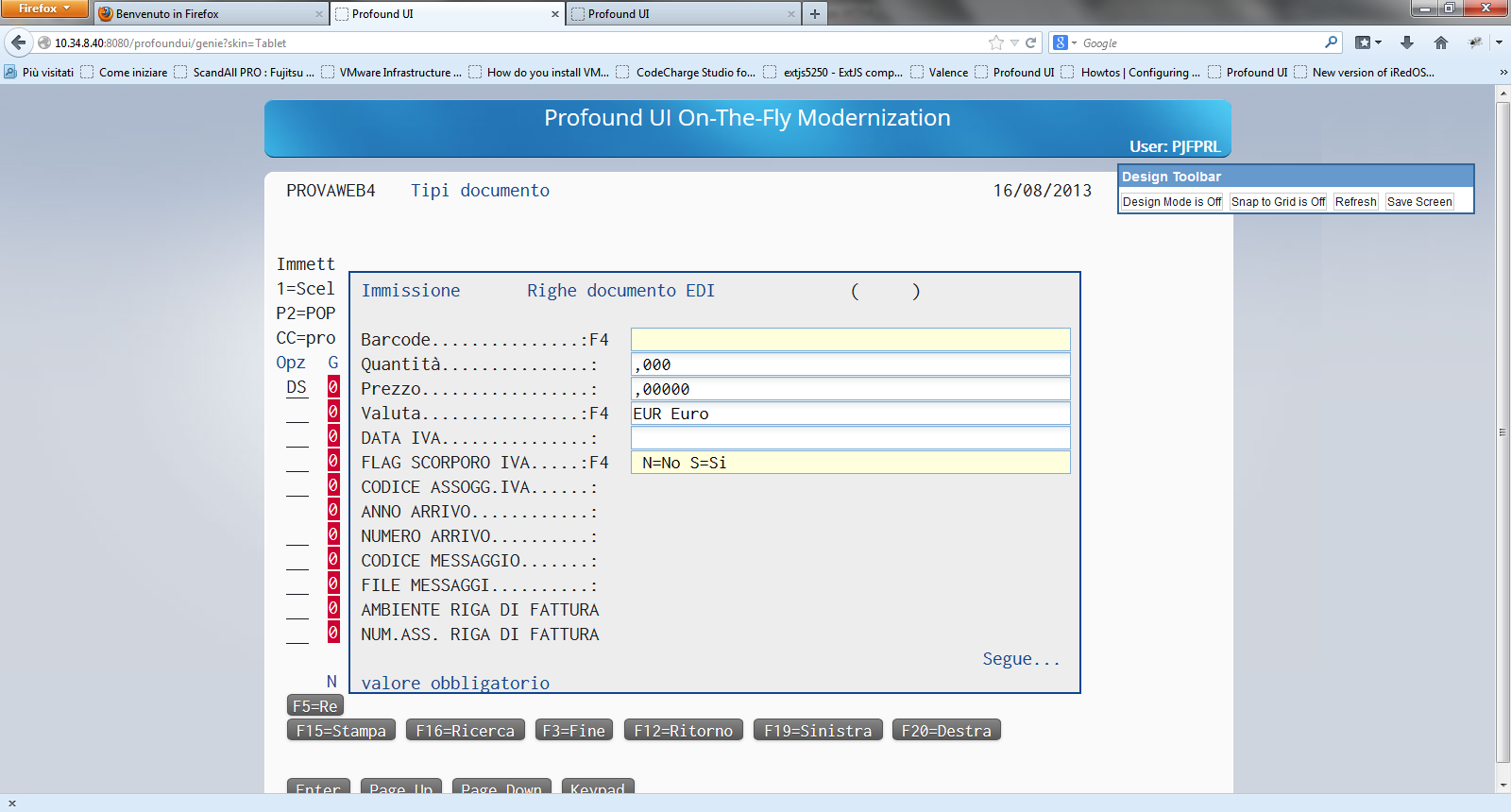
Task: Open 'CodeCharge Studio' bookmark
Action: click(x=687, y=73)
